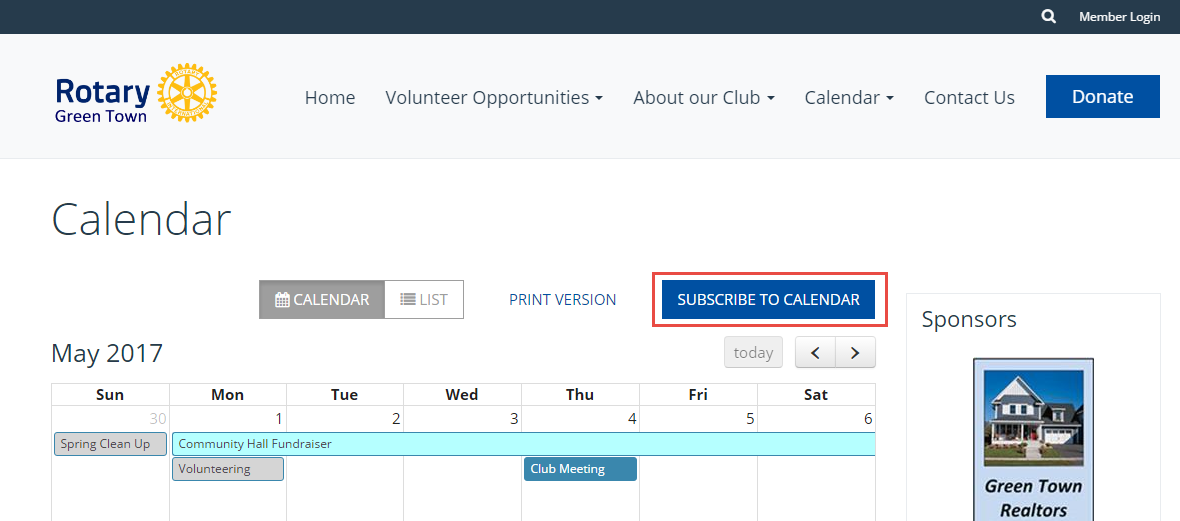Open the Contact Us page
The image size is (1180, 521).
coord(969,97)
